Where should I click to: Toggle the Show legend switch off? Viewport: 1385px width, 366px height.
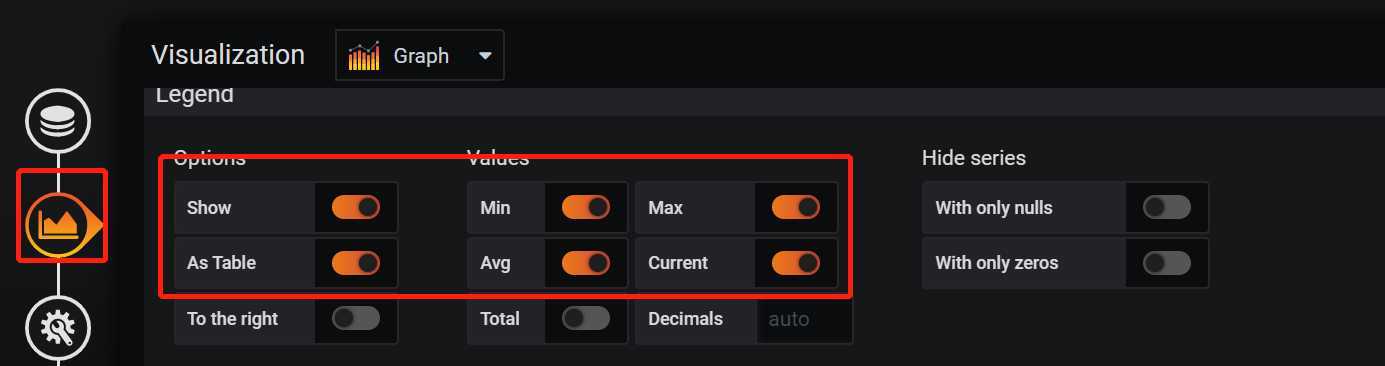pyautogui.click(x=356, y=207)
